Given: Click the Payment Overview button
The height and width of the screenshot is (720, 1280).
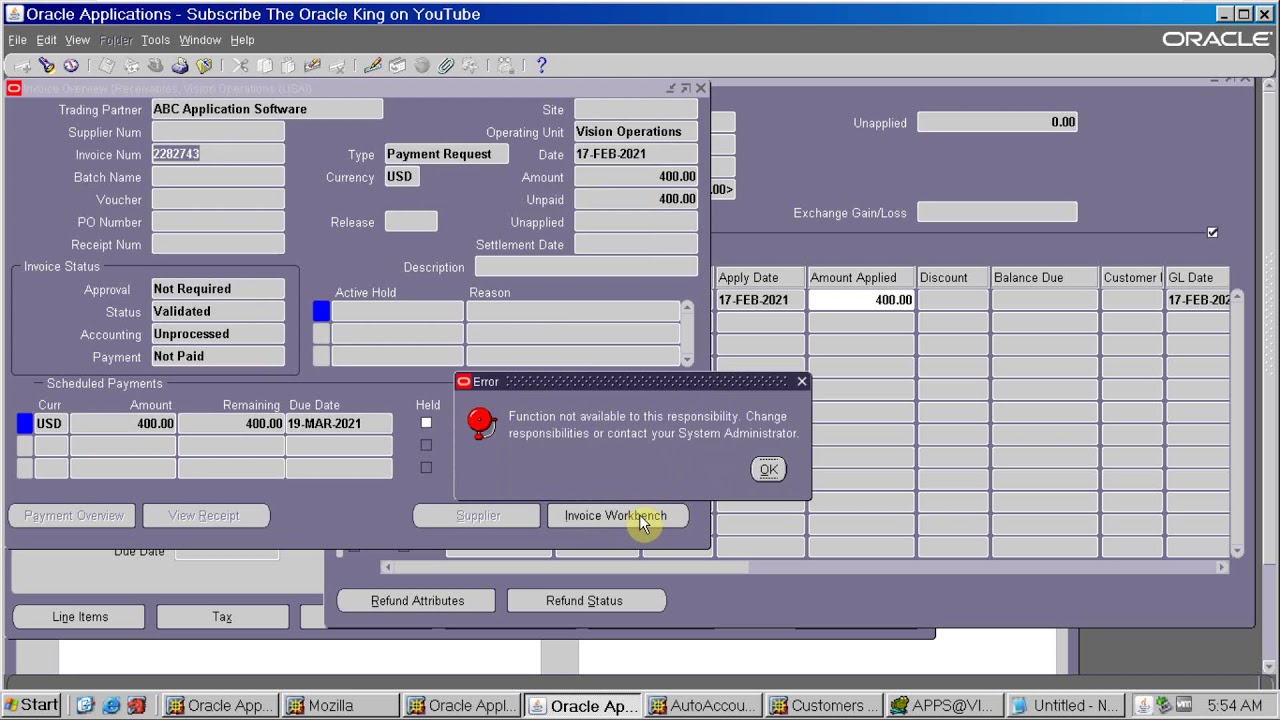Looking at the screenshot, I should click(x=74, y=516).
